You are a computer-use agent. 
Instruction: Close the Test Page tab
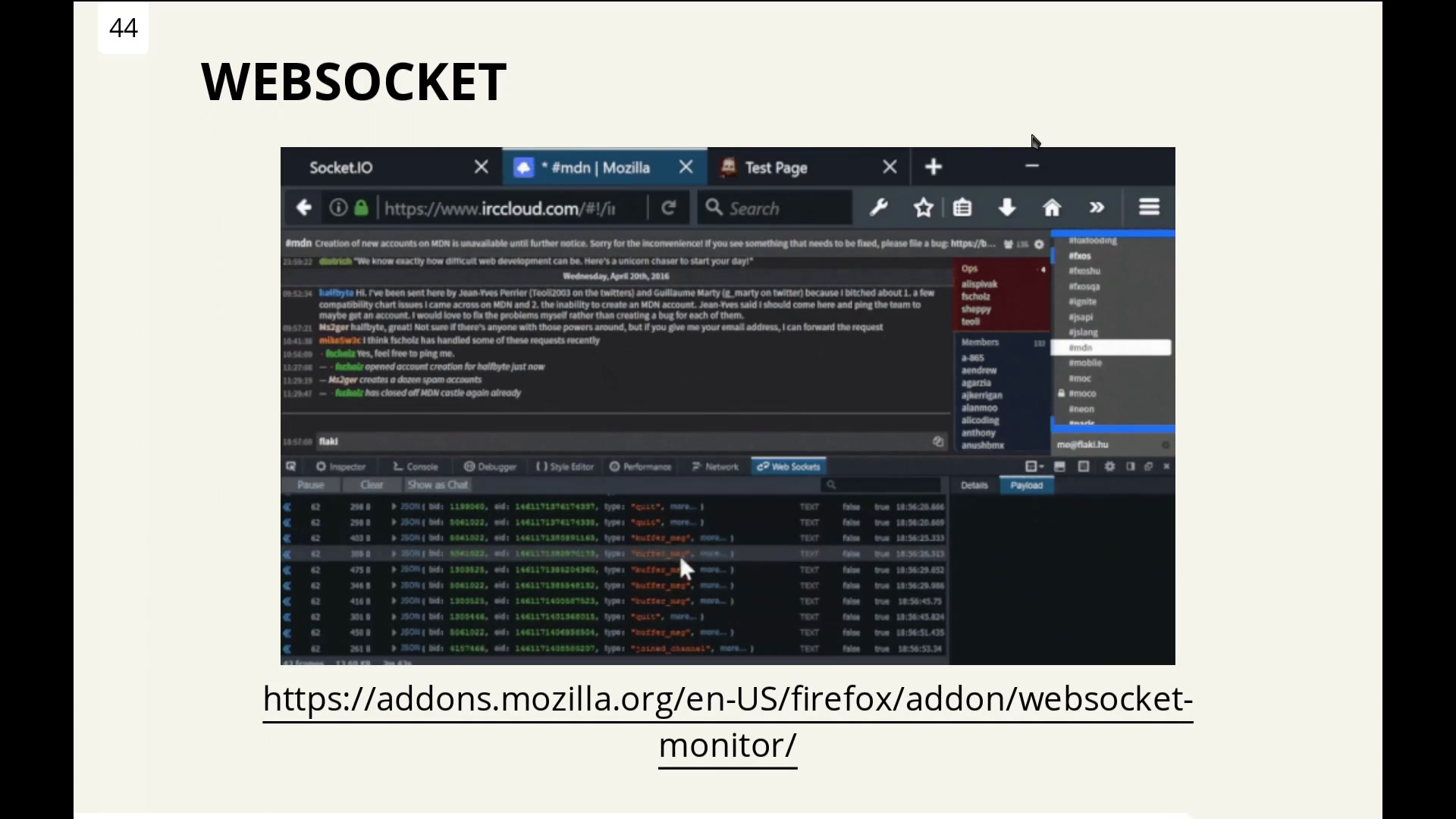click(890, 167)
